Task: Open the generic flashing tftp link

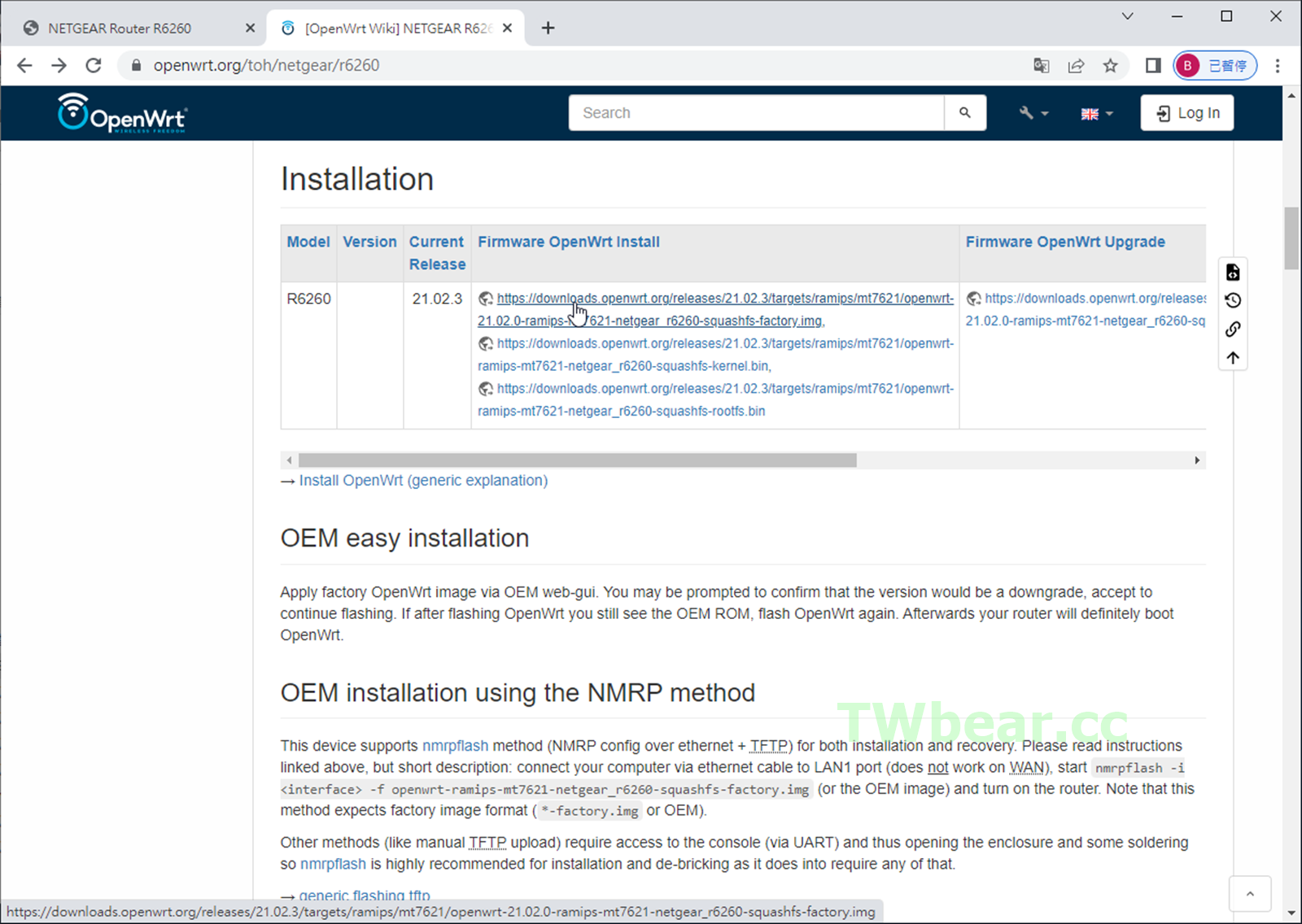Action: click(365, 896)
